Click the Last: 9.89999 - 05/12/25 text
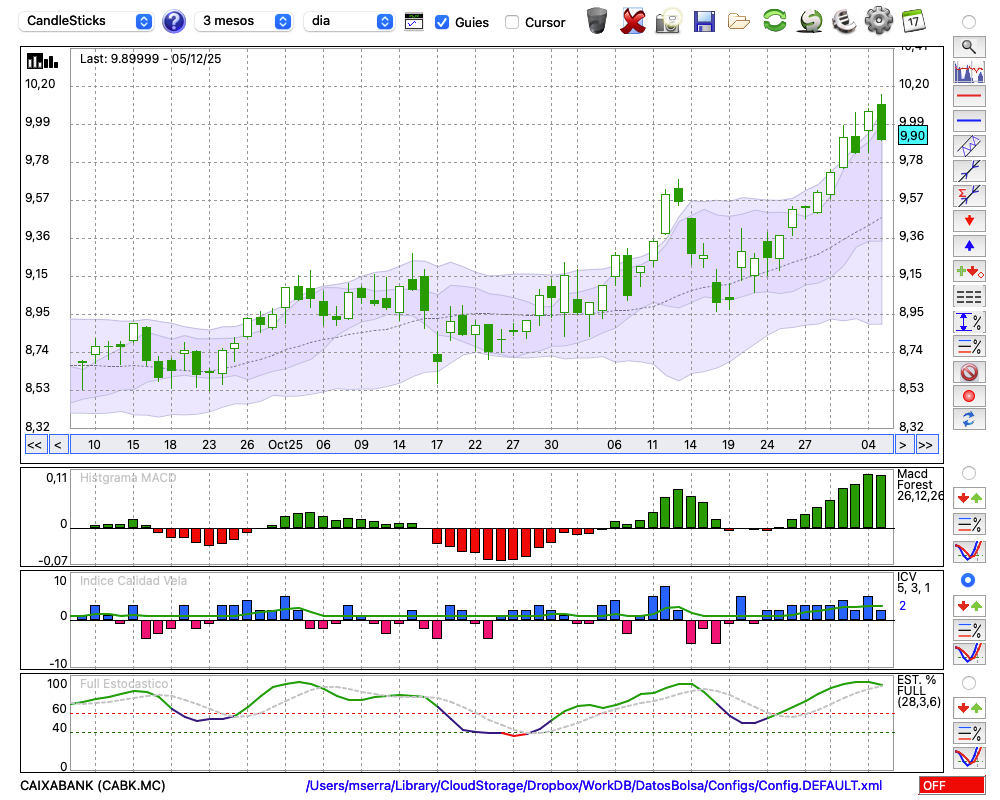This screenshot has height=800, width=1000. 151,59
